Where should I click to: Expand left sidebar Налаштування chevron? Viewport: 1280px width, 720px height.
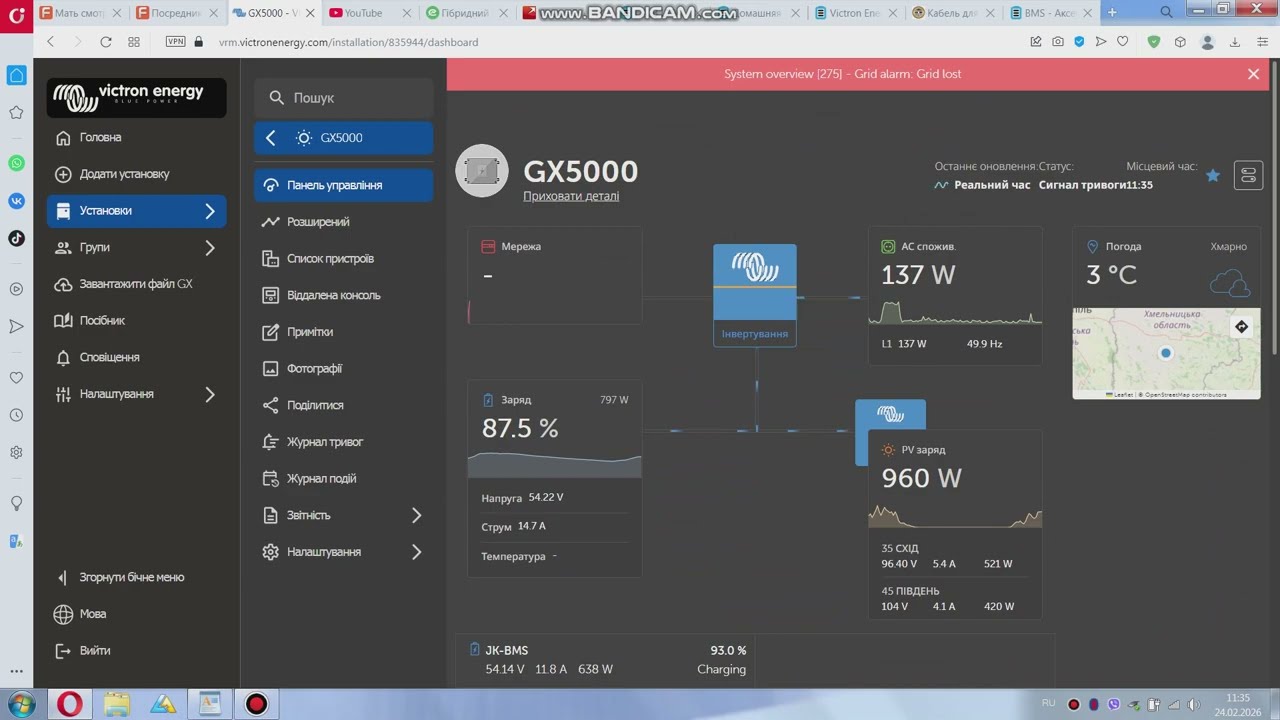pos(210,394)
